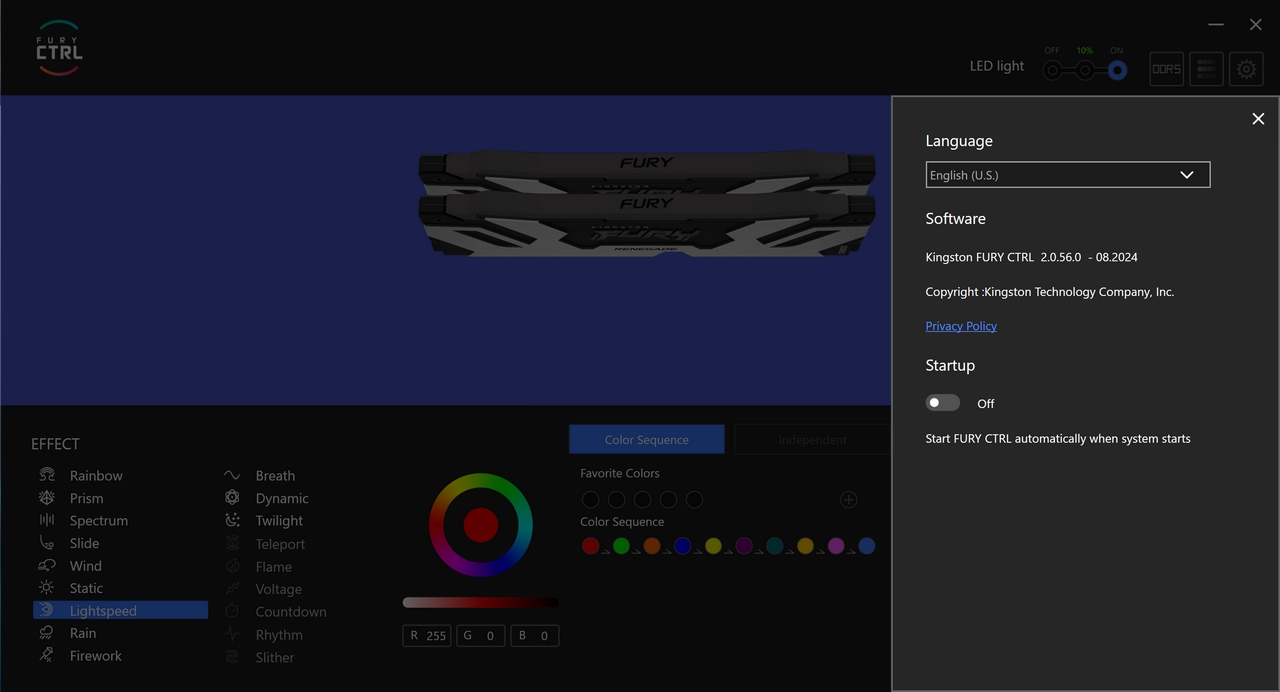Open the Privacy Policy link
Viewport: 1280px width, 692px height.
point(961,326)
